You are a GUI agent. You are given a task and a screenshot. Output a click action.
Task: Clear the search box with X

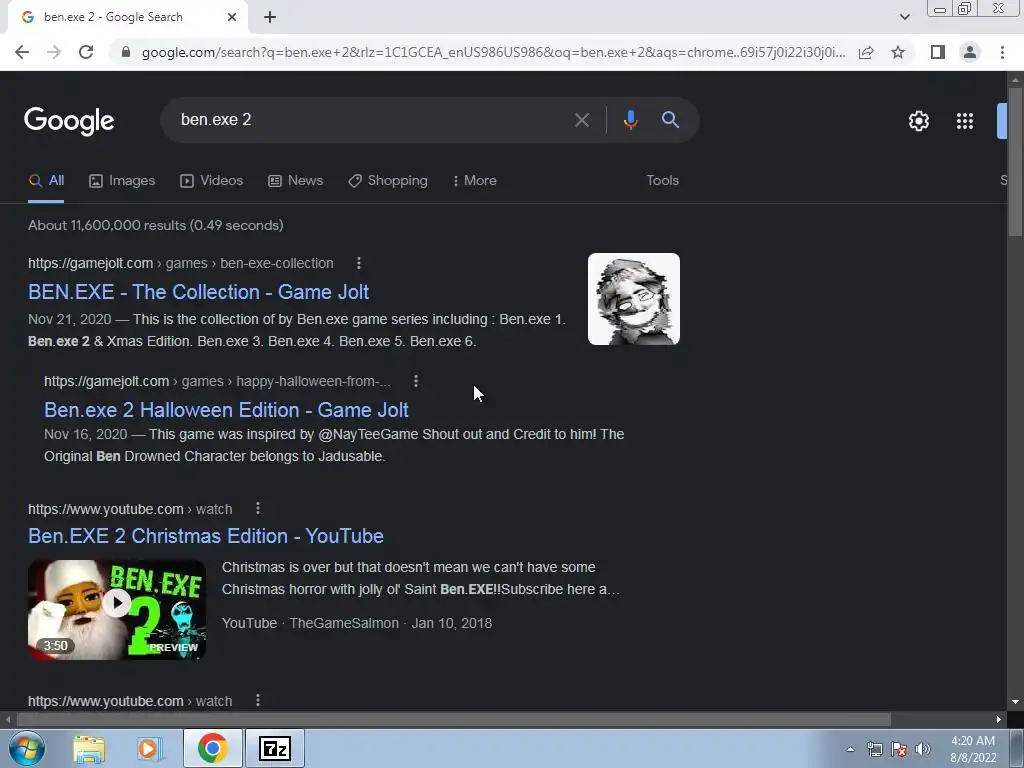point(581,120)
